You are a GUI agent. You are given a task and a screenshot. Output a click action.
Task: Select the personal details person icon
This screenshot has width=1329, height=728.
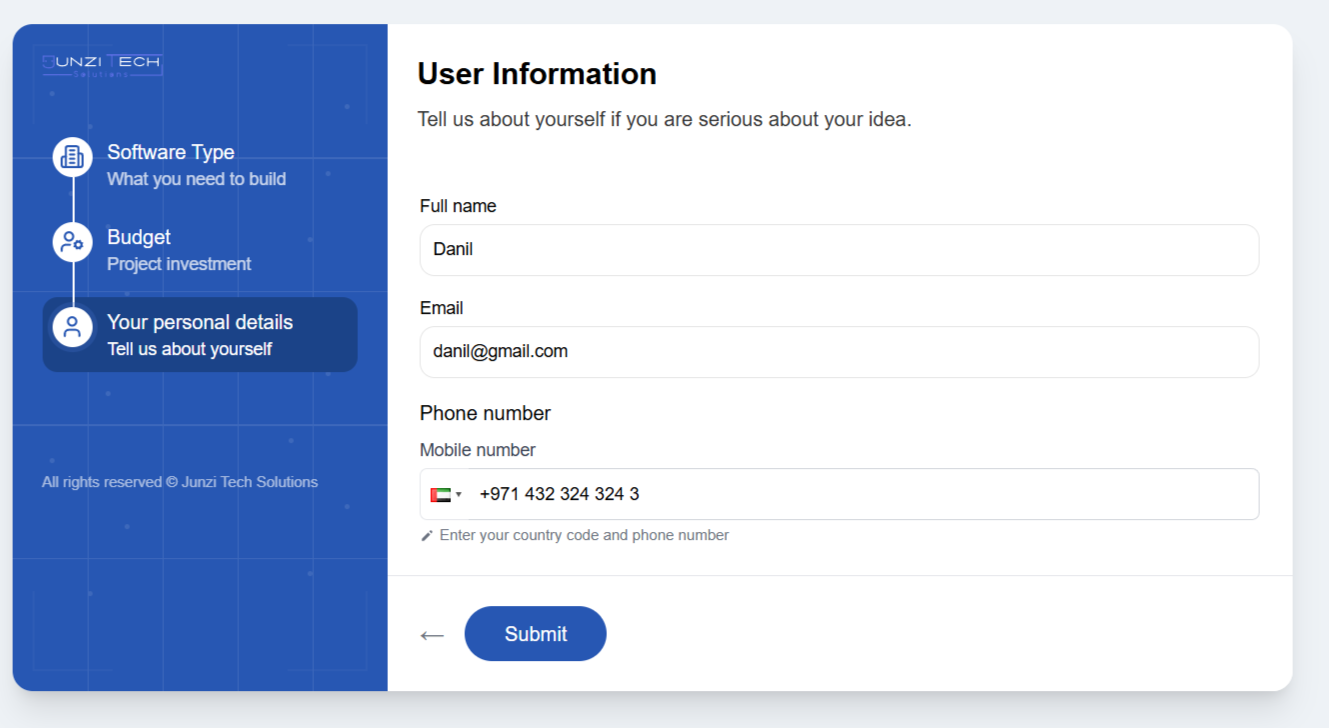(71, 326)
